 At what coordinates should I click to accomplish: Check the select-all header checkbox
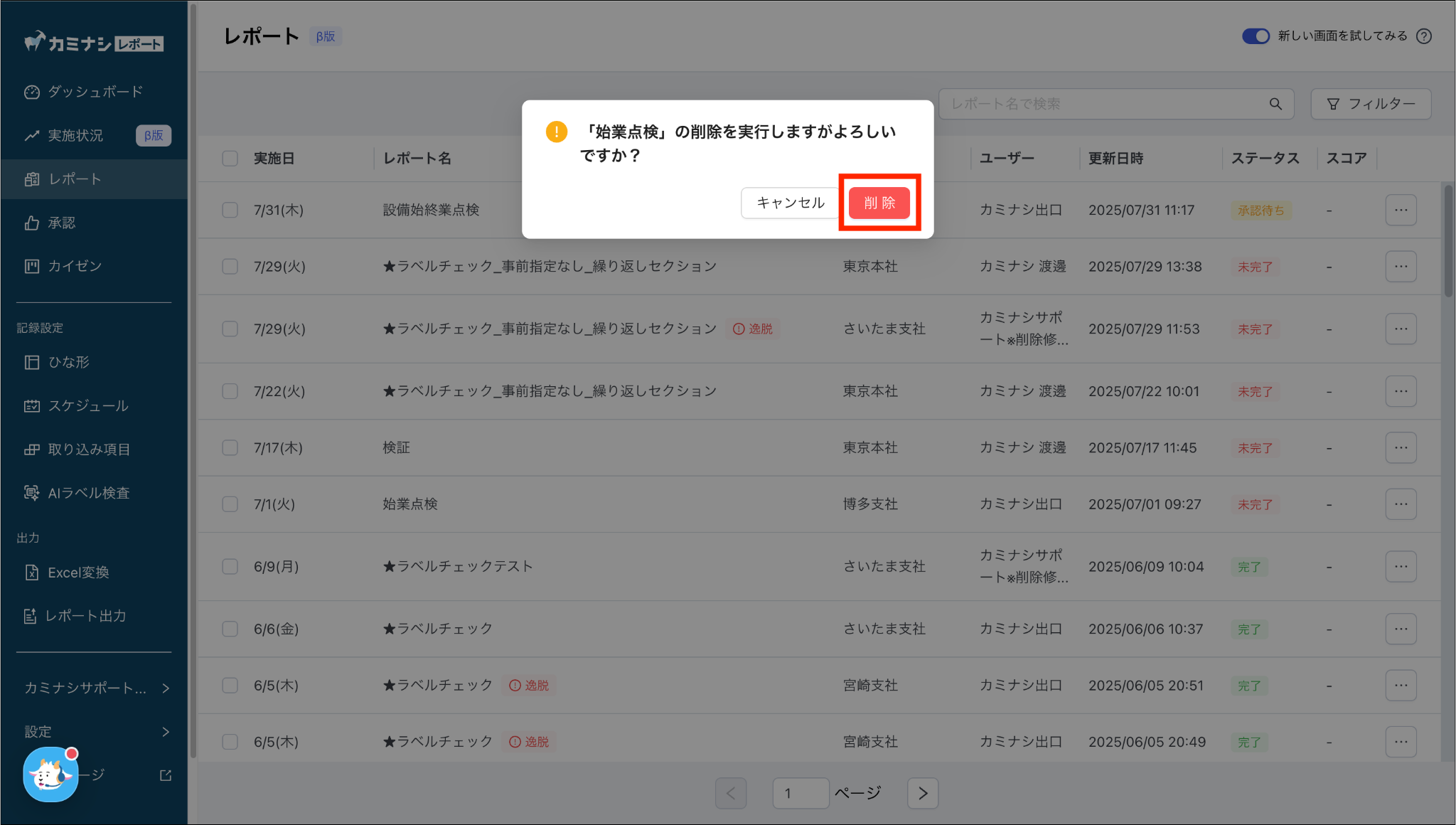pos(230,158)
